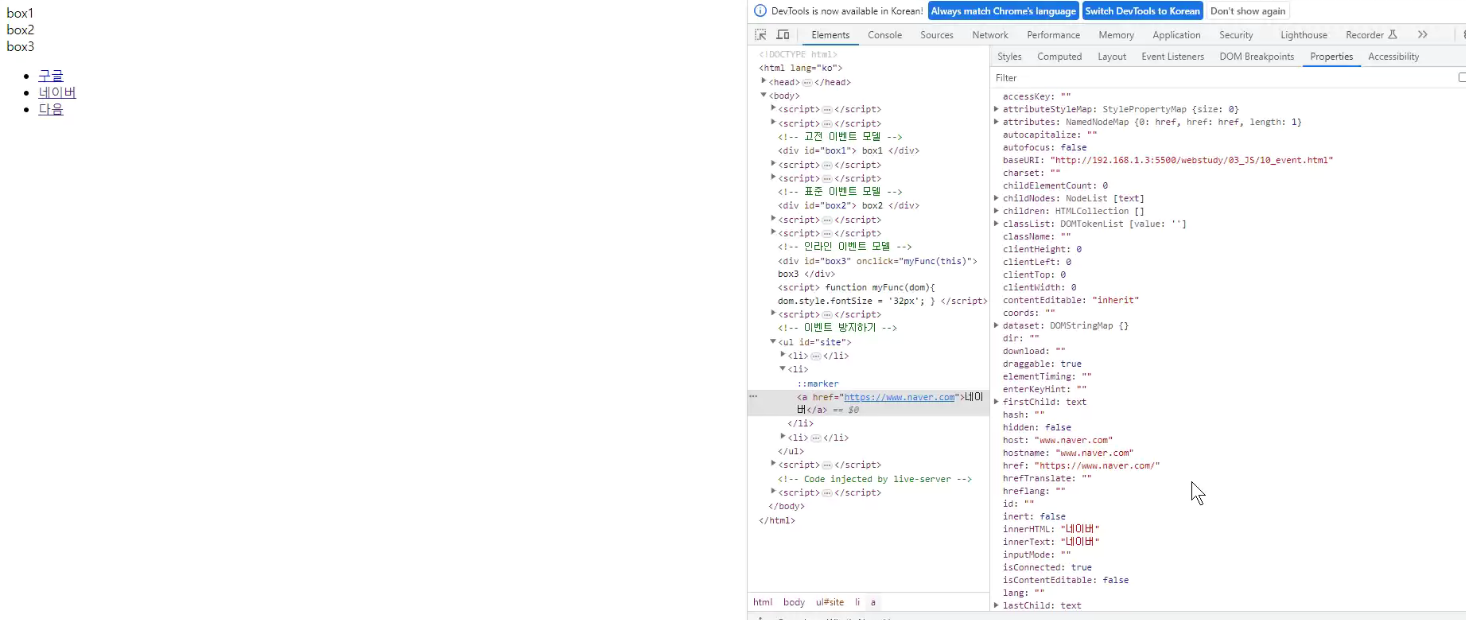Open the Accessibility sidebar tab
Image resolution: width=1466 pixels, height=620 pixels.
coord(1393,57)
